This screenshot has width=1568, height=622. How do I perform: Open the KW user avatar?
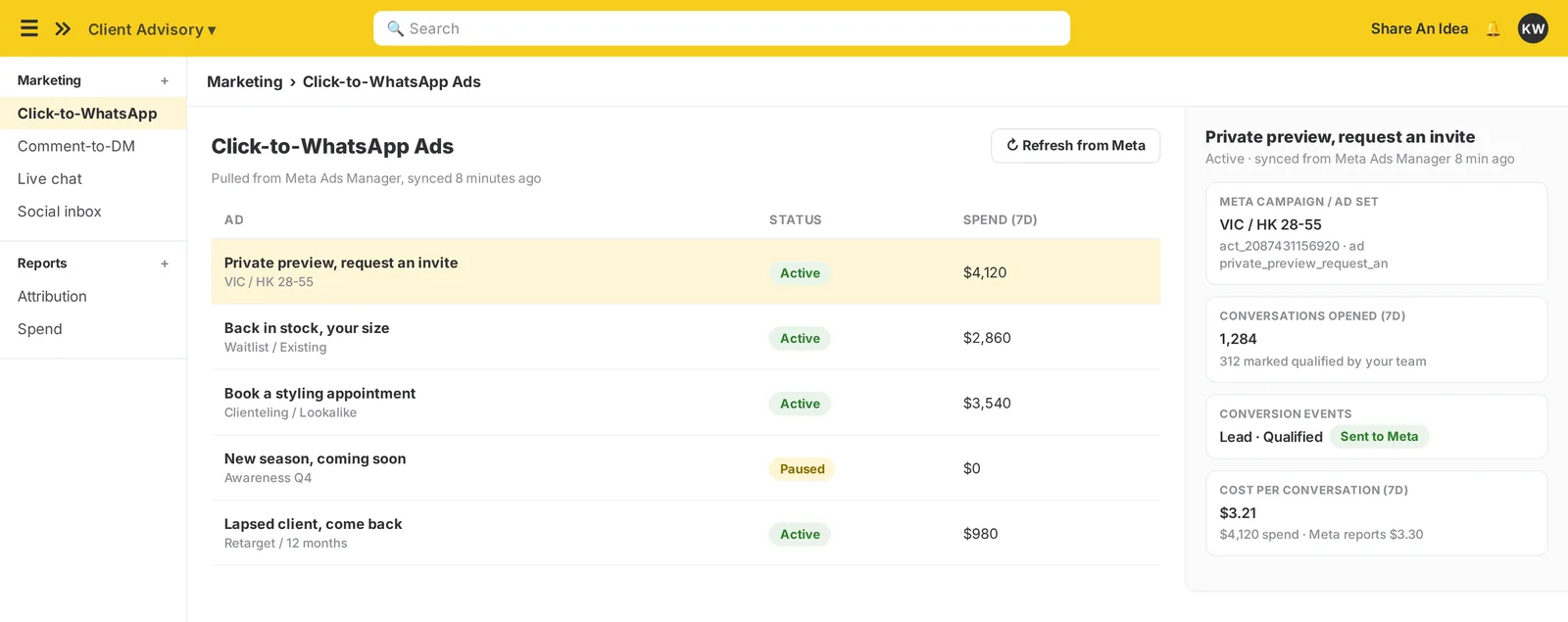tap(1533, 28)
